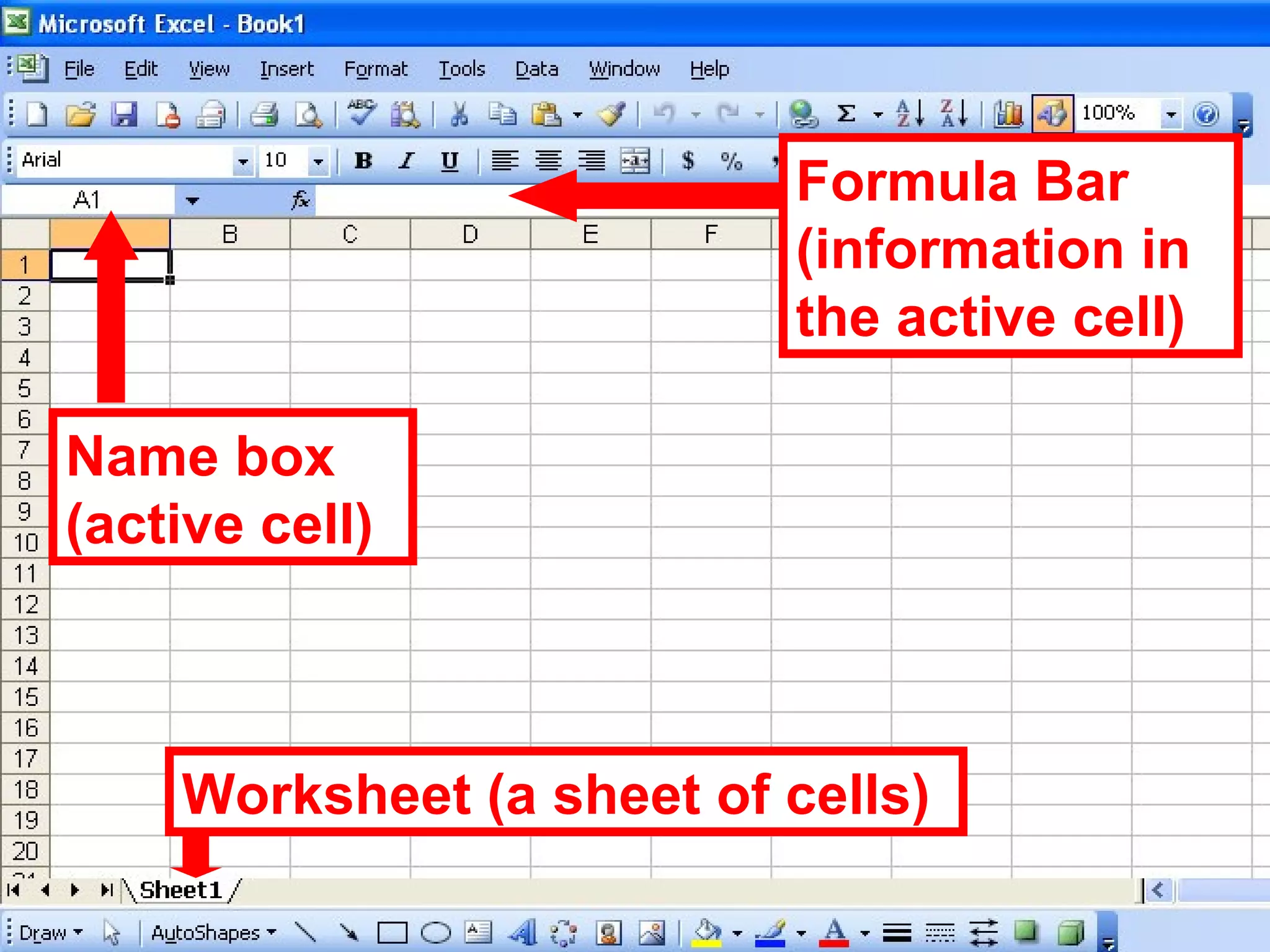Insert Diagram or Organization Chart icon
The height and width of the screenshot is (952, 1270).
click(x=564, y=932)
